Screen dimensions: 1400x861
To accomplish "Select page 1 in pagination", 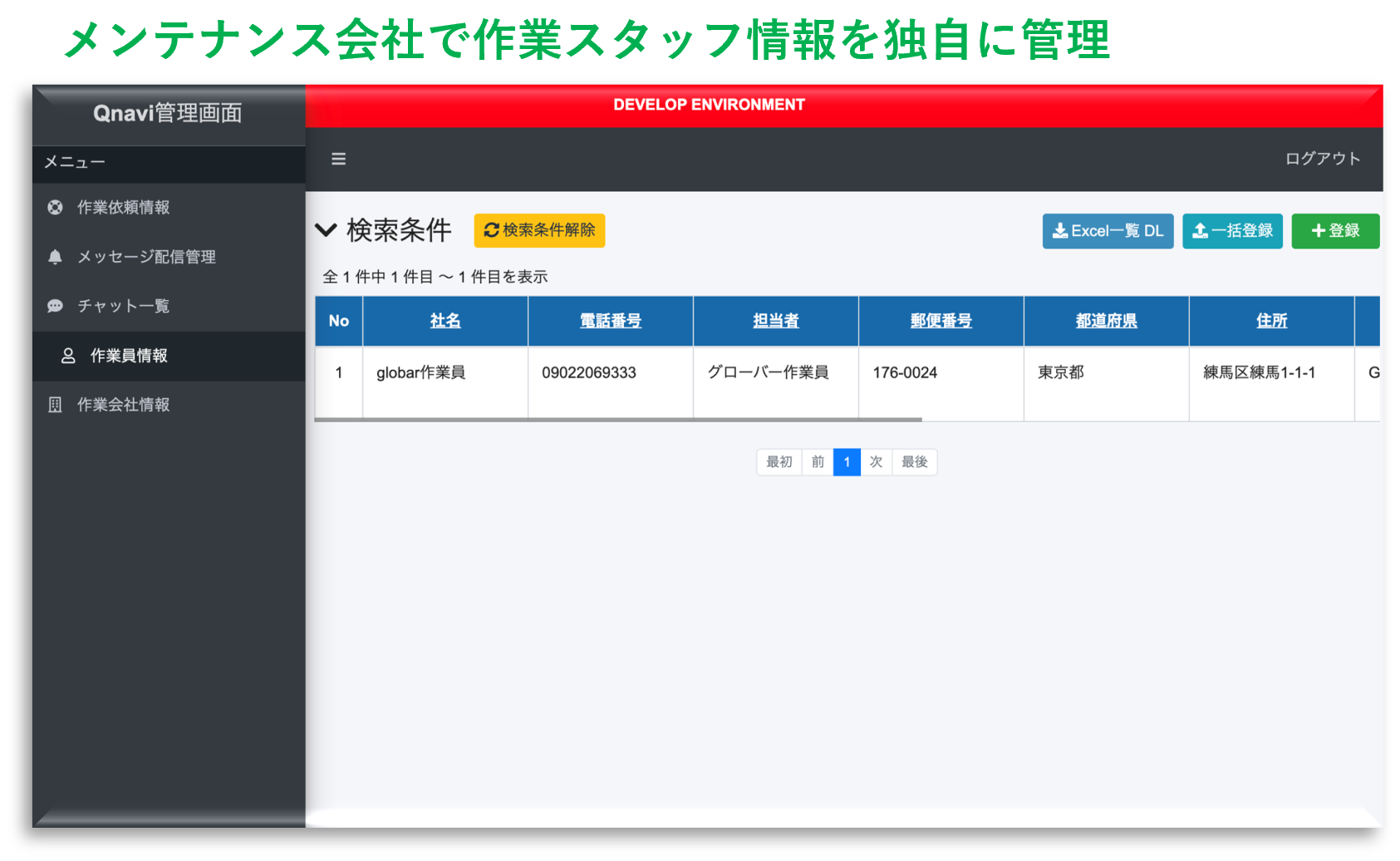I will point(847,462).
